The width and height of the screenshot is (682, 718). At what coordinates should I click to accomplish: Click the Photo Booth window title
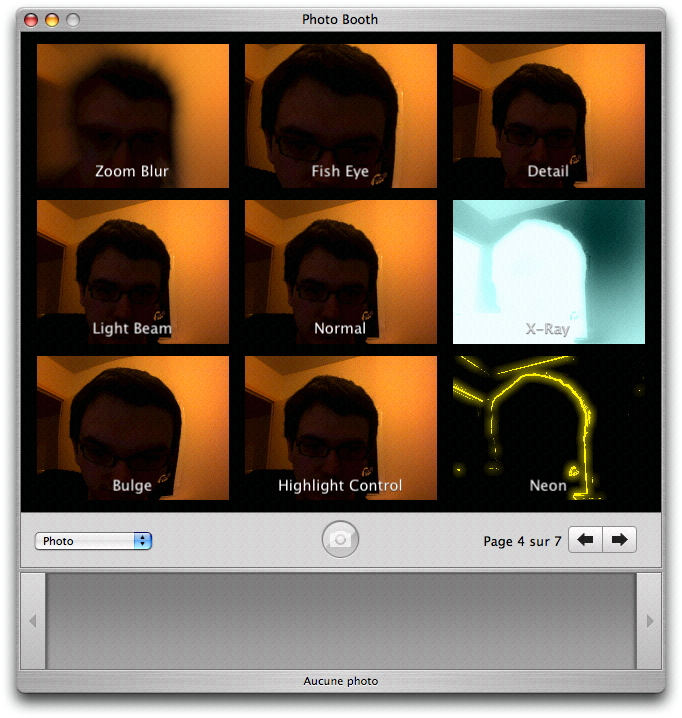[x=340, y=19]
